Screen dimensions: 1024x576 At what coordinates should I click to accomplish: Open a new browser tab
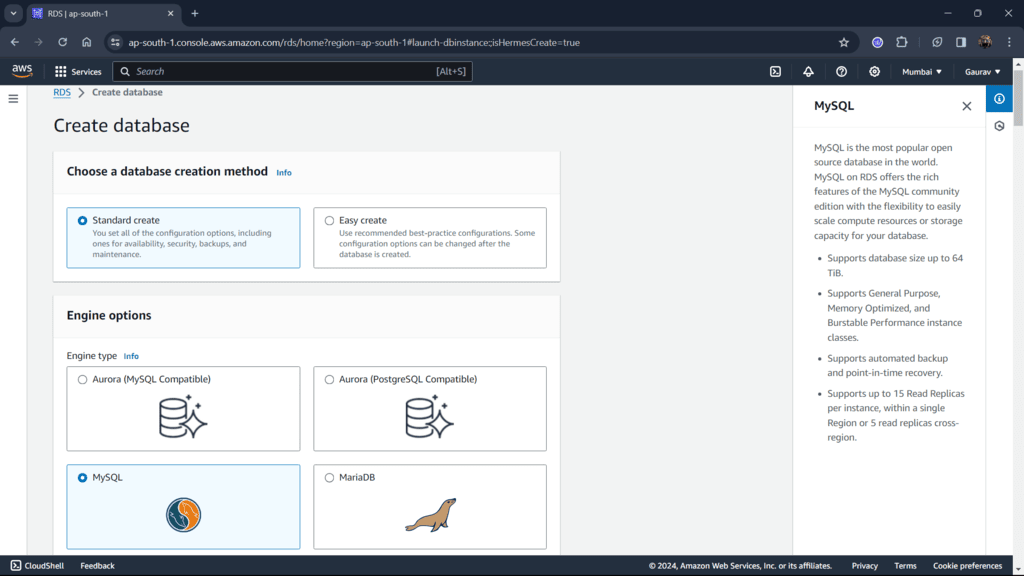(195, 13)
